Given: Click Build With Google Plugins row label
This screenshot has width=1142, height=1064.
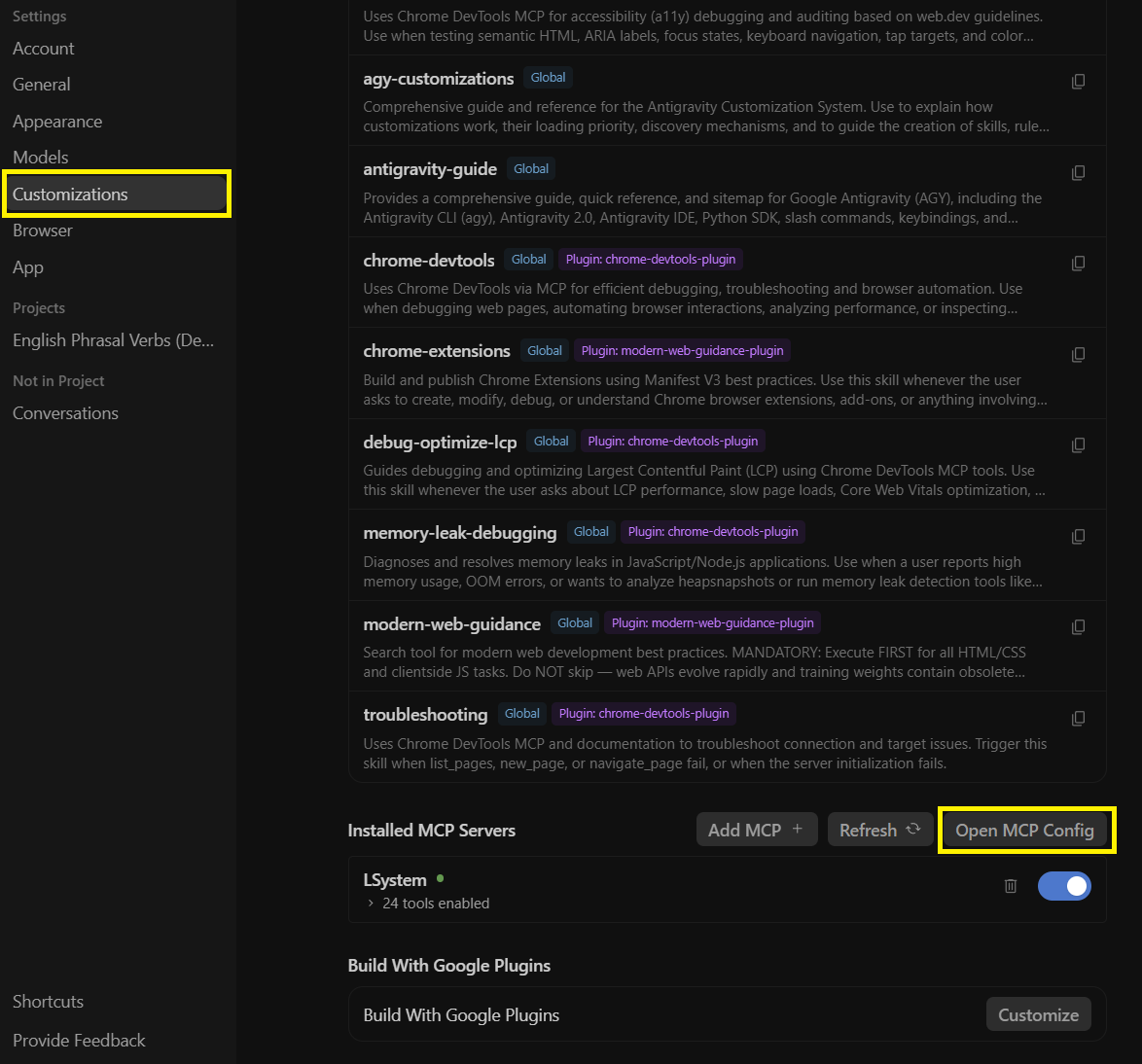Looking at the screenshot, I should (461, 1014).
